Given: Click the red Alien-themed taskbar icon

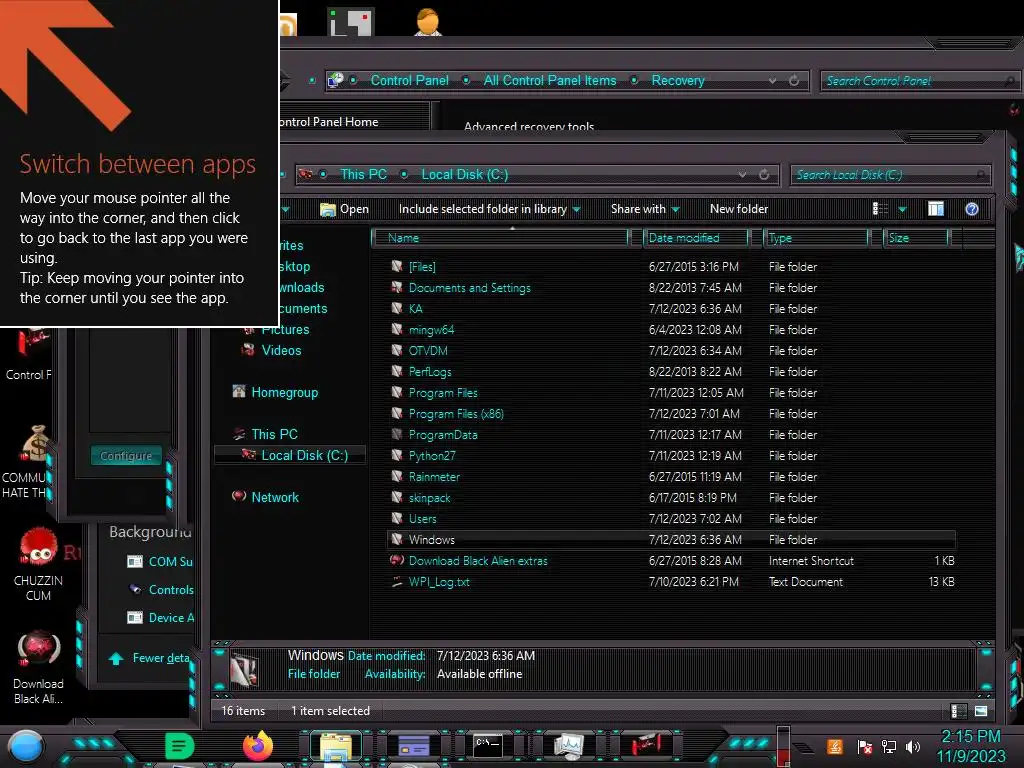Looking at the screenshot, I should [x=646, y=744].
